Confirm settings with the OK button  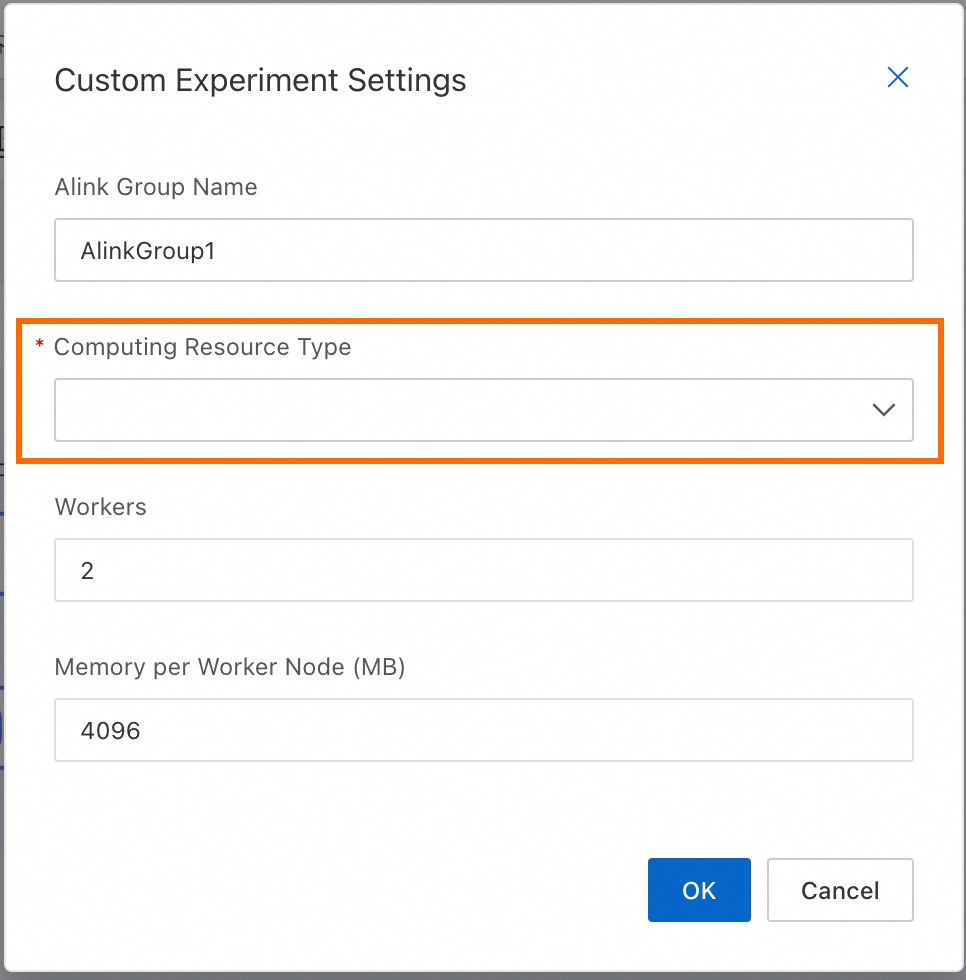click(x=698, y=890)
